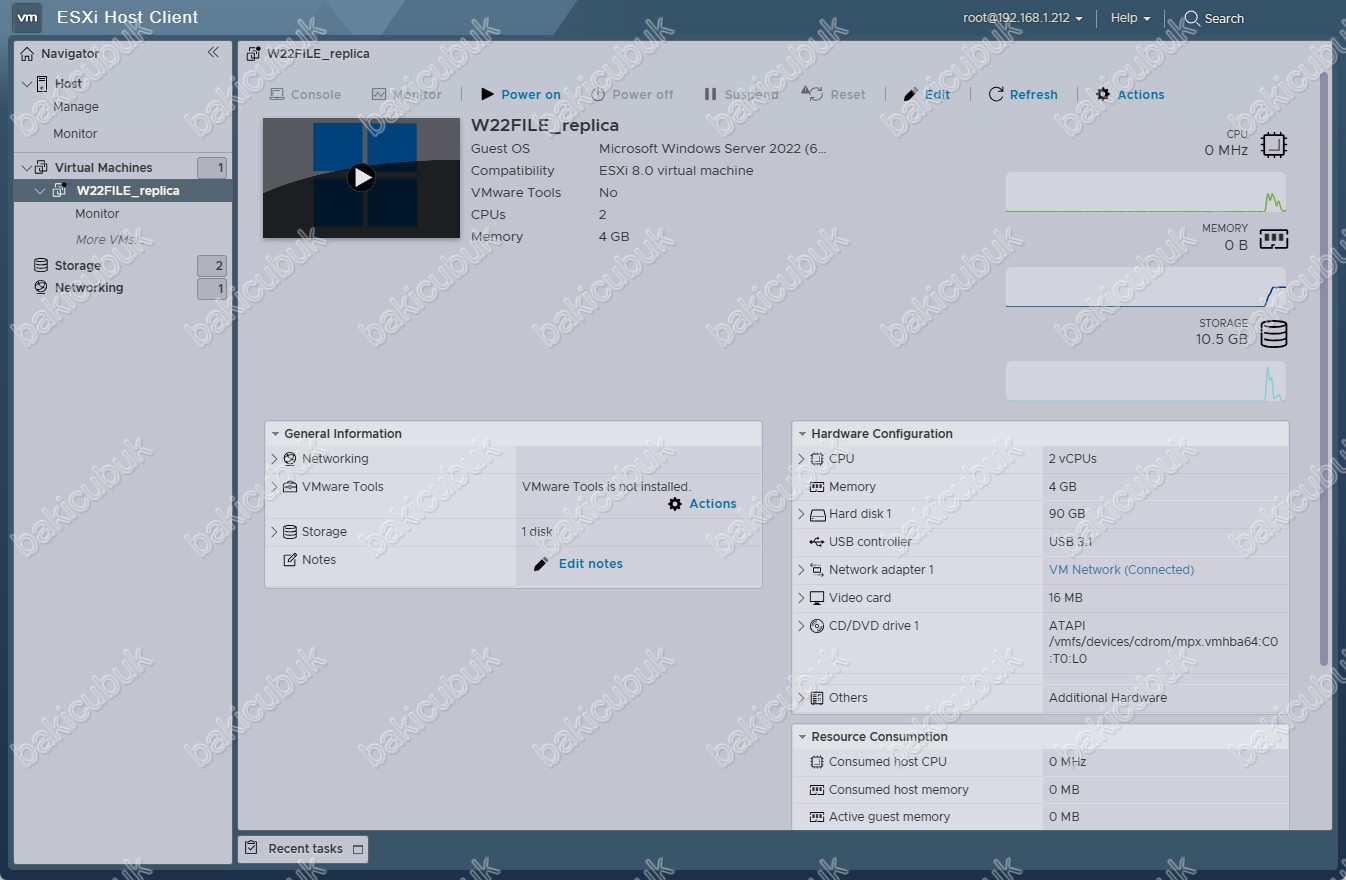The width and height of the screenshot is (1346, 880).
Task: Click the Consumed host memory icon
Action: coord(817,790)
